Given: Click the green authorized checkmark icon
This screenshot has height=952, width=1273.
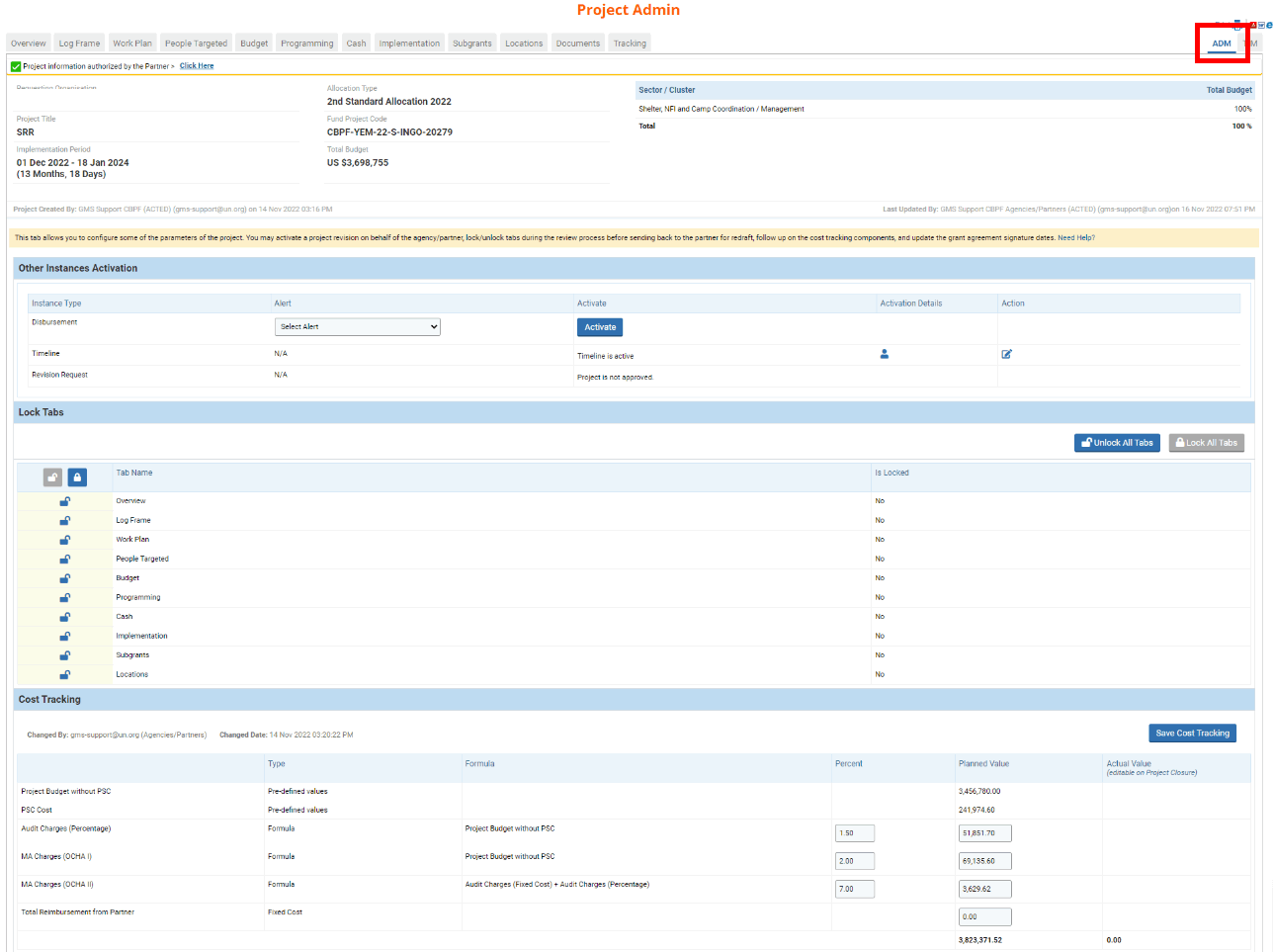Looking at the screenshot, I should pos(16,66).
